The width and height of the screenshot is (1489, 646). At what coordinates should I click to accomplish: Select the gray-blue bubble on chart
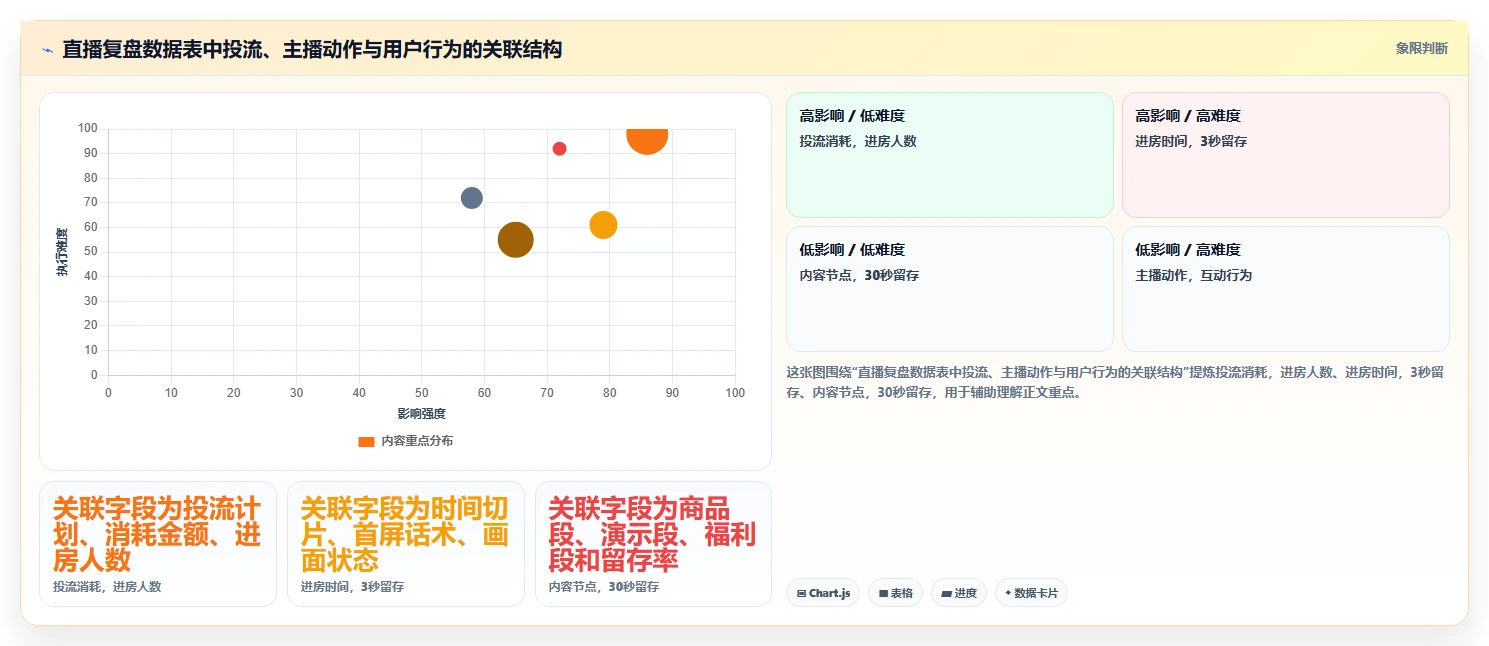(x=472, y=198)
